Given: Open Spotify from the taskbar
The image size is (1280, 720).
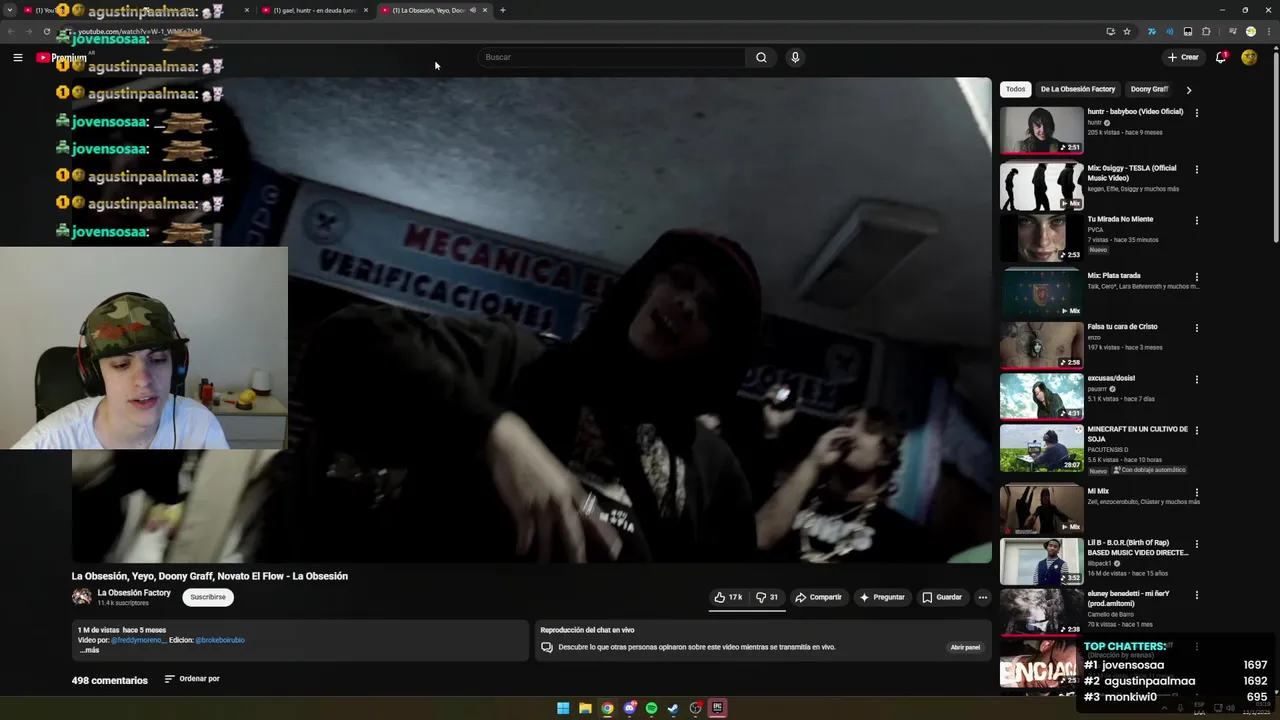Looking at the screenshot, I should 651,708.
